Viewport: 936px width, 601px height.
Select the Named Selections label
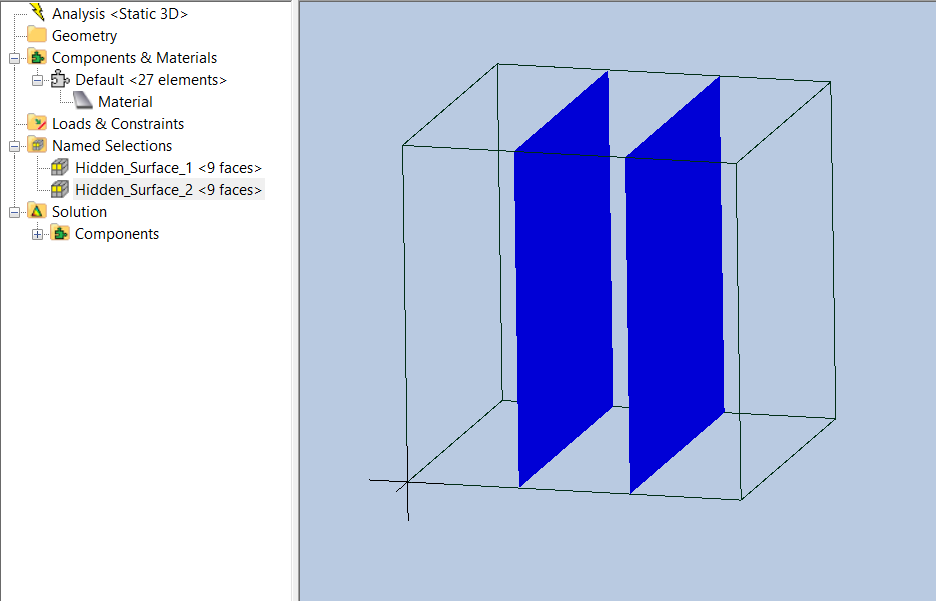(112, 146)
